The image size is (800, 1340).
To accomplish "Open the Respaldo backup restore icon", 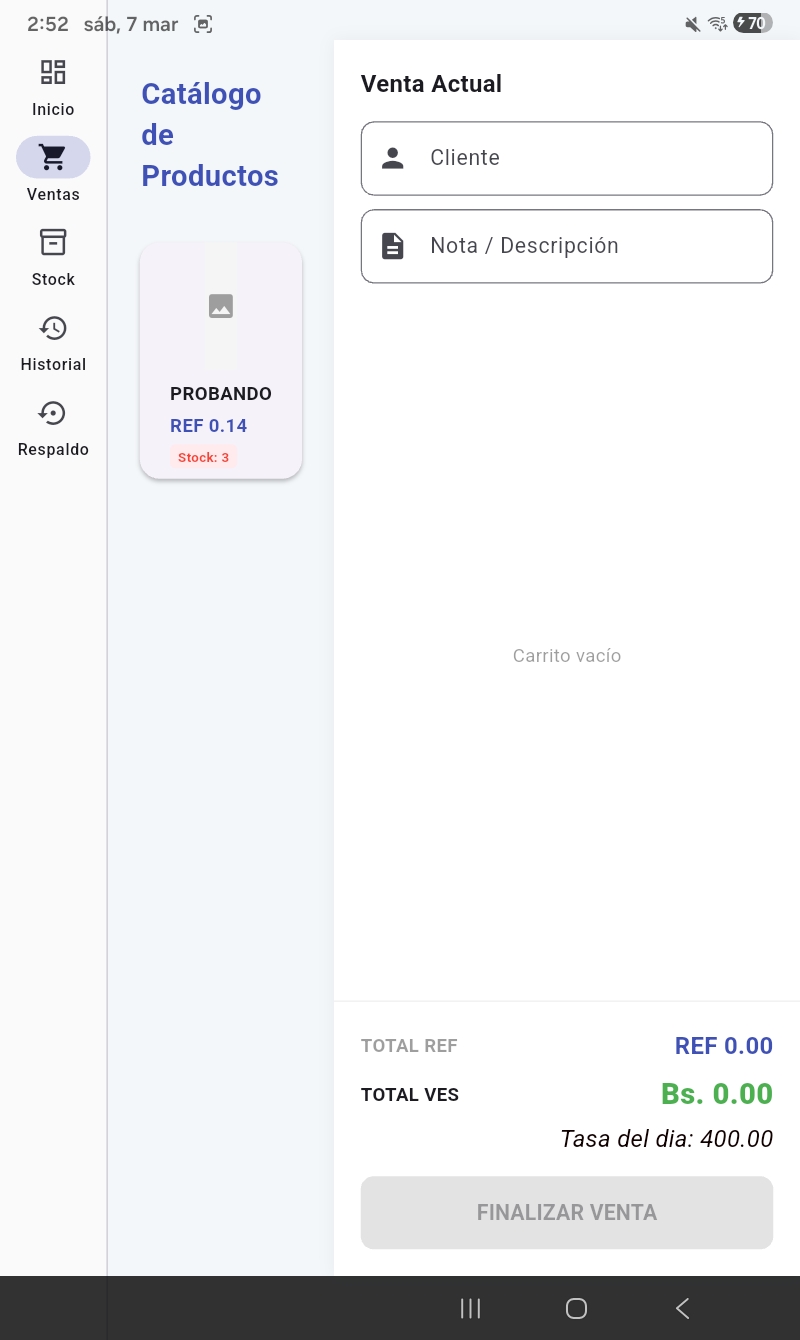I will 53,413.
